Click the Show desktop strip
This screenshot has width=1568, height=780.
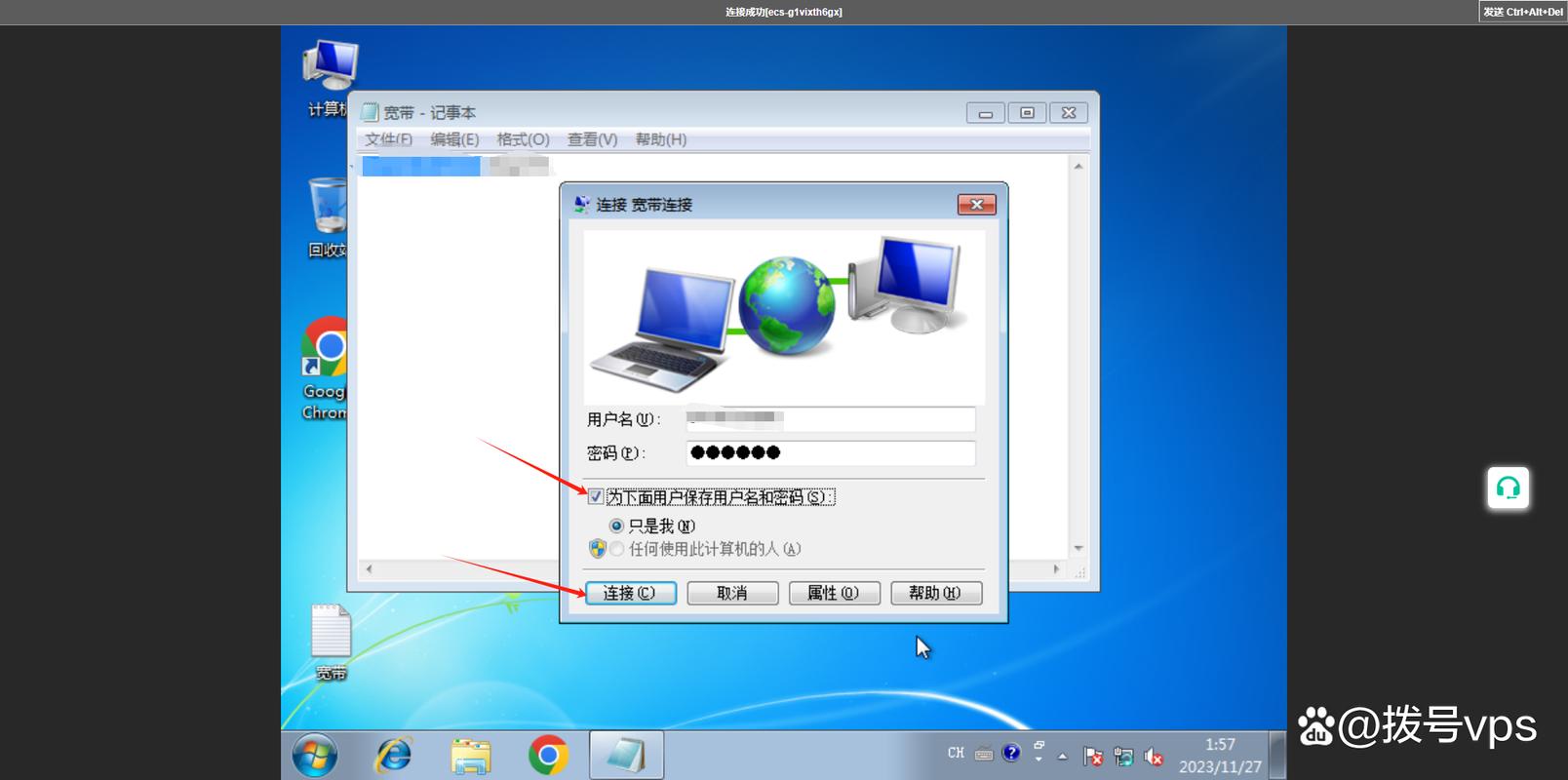click(x=1278, y=756)
